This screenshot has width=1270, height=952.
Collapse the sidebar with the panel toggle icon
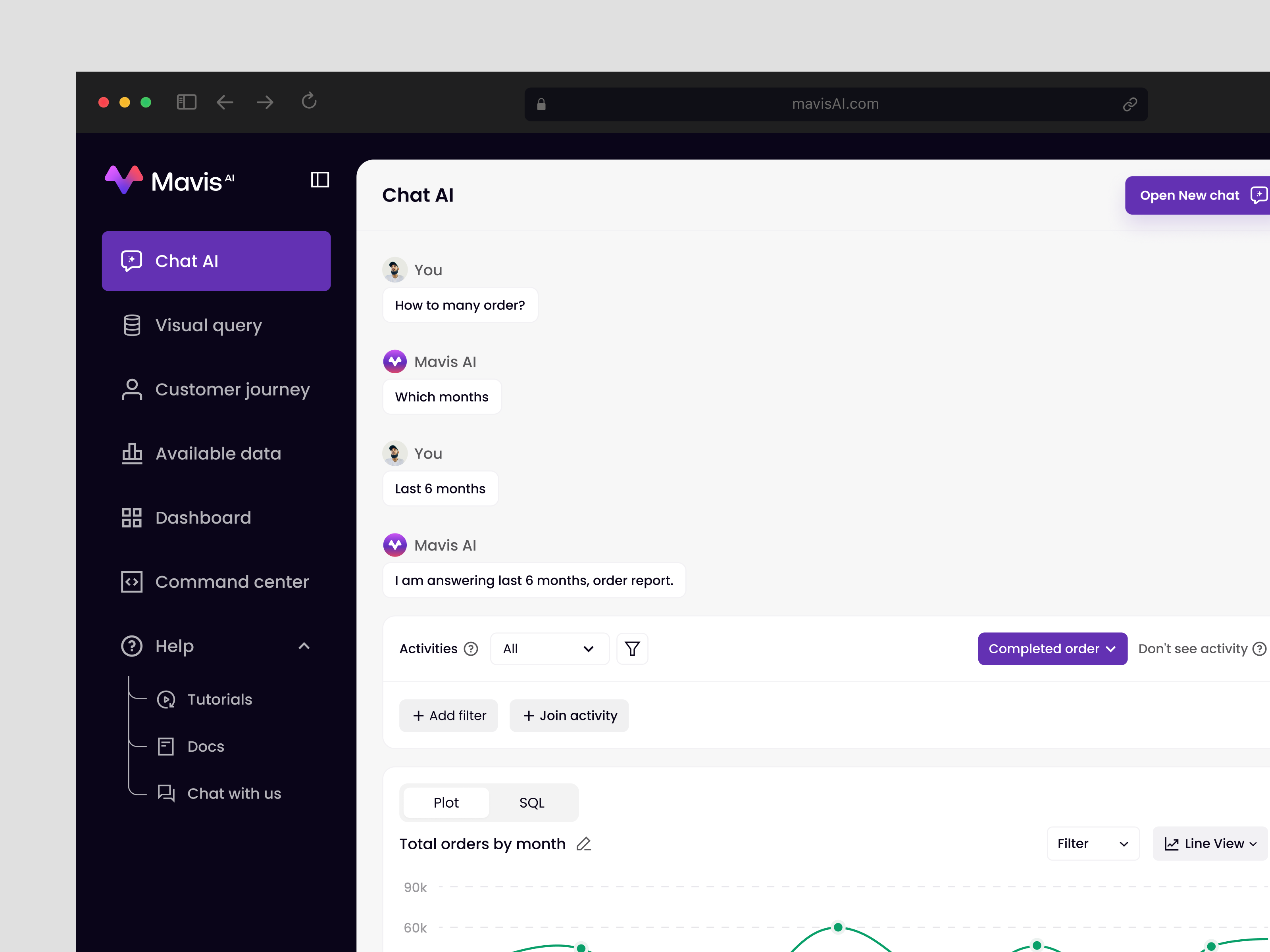[320, 180]
